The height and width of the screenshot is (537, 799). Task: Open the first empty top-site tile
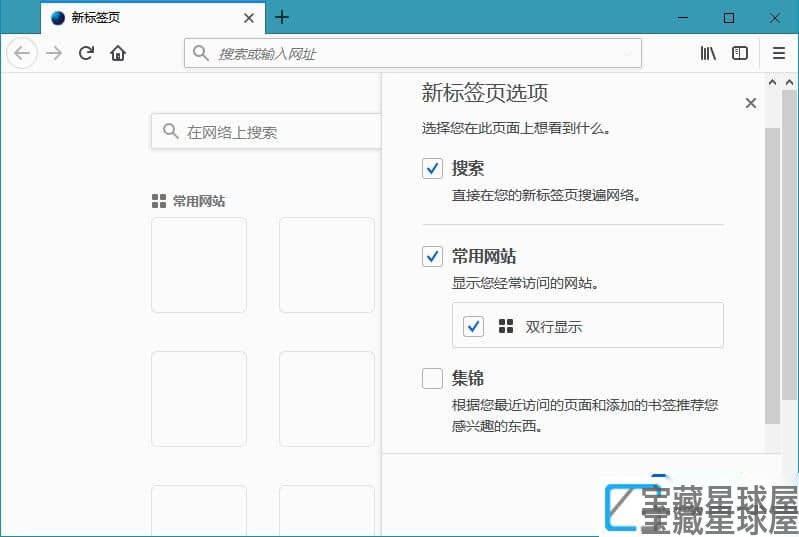[199, 265]
